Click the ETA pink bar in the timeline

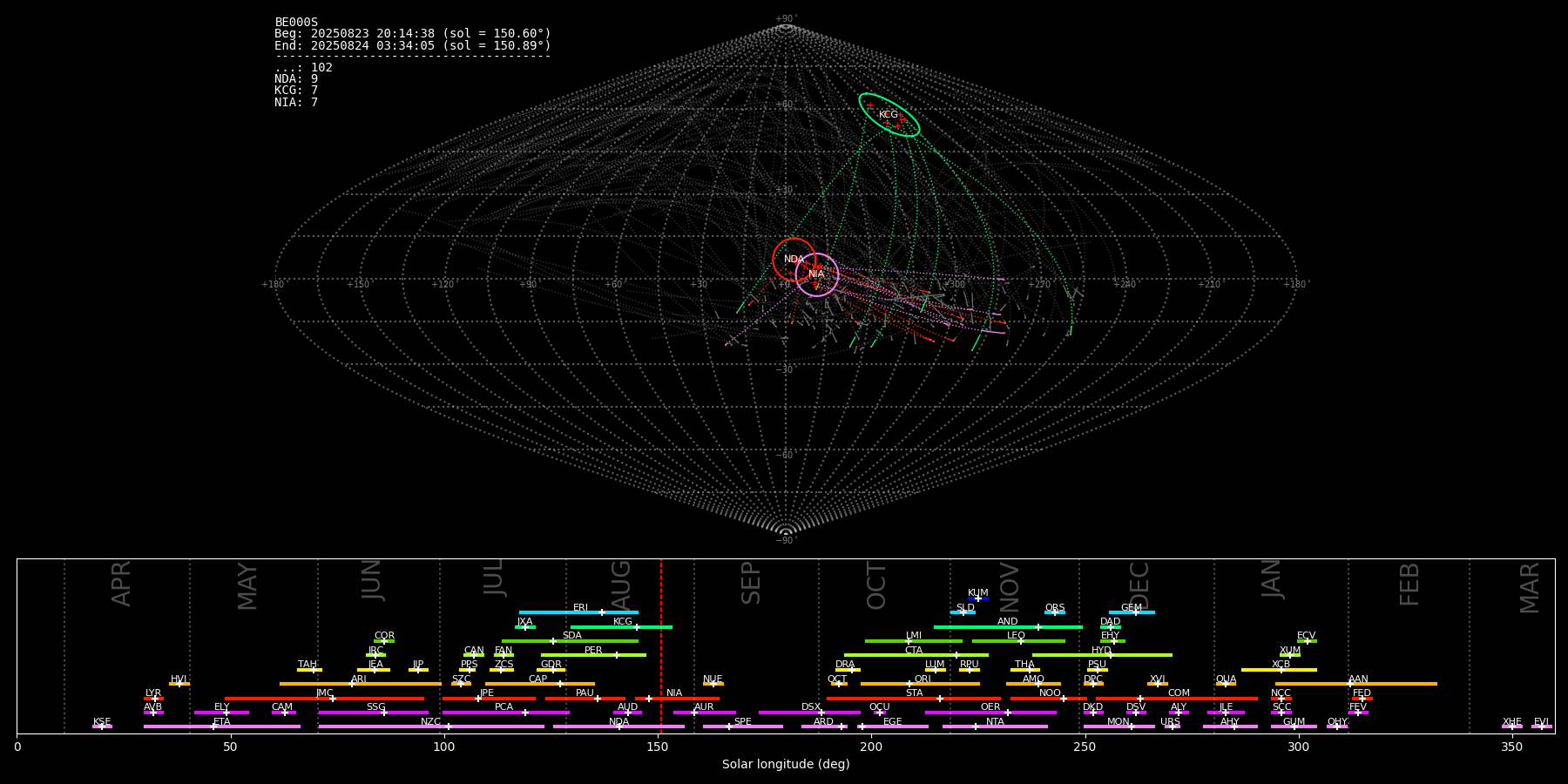tap(221, 727)
